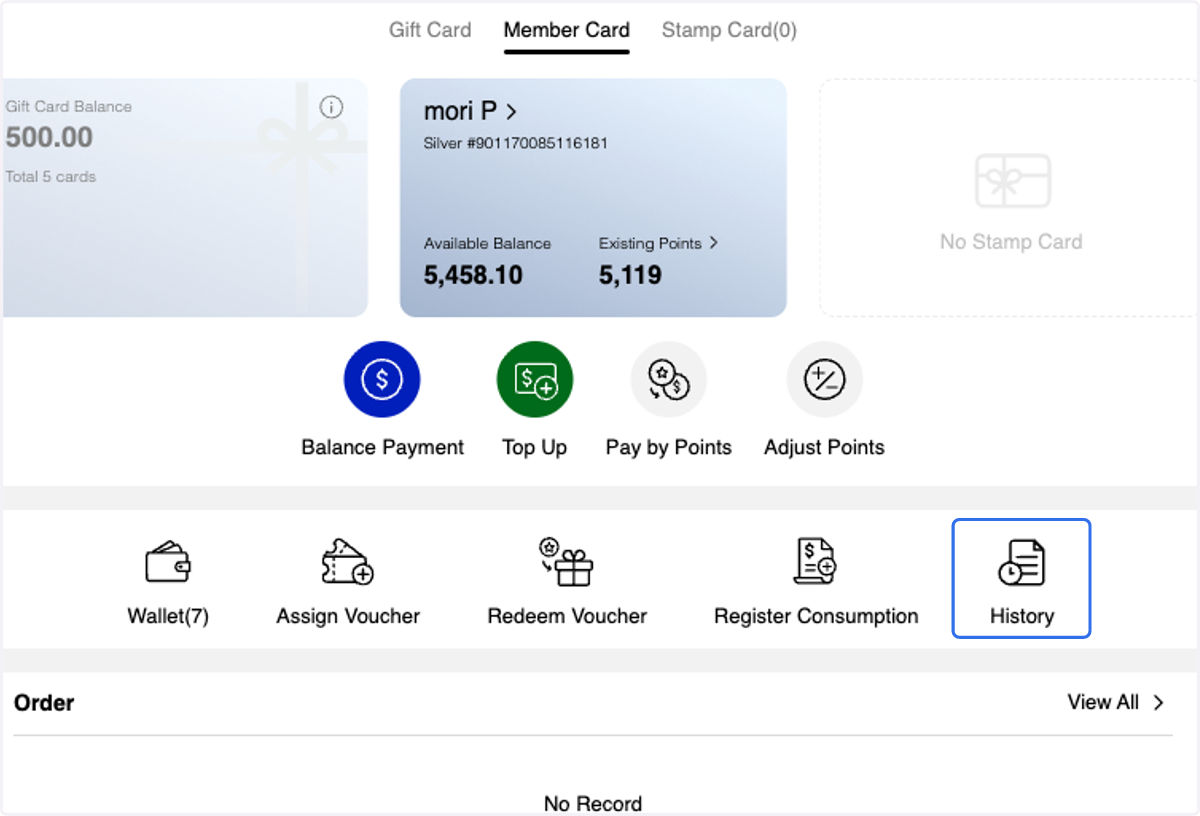Show gift card balance info icon

point(331,107)
